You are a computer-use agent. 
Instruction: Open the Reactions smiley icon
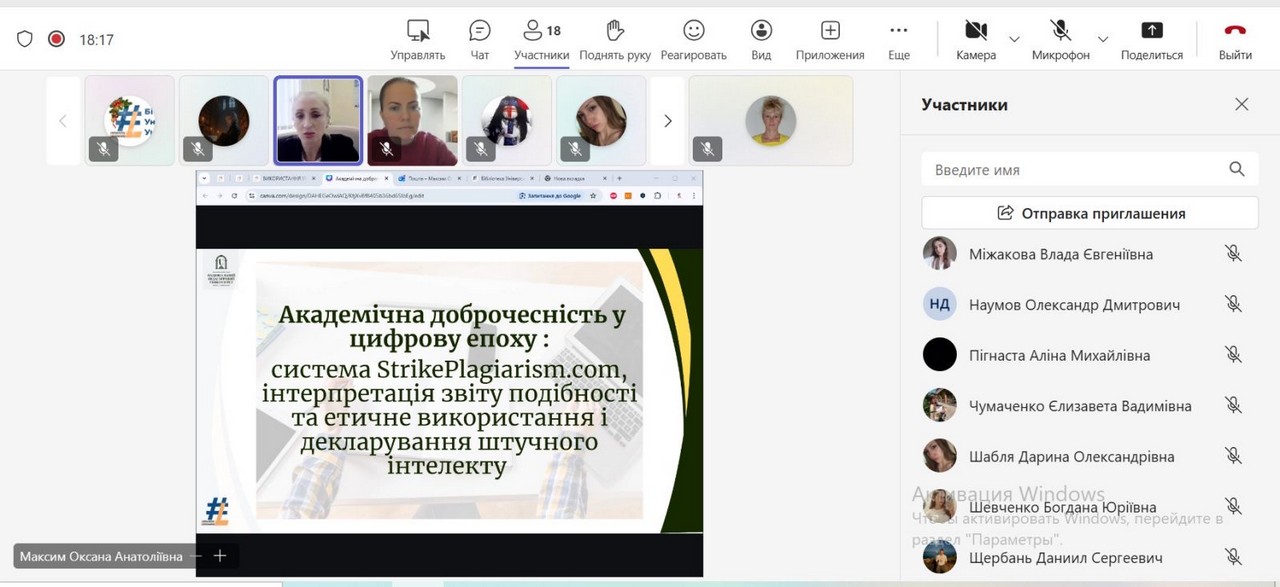point(693,31)
